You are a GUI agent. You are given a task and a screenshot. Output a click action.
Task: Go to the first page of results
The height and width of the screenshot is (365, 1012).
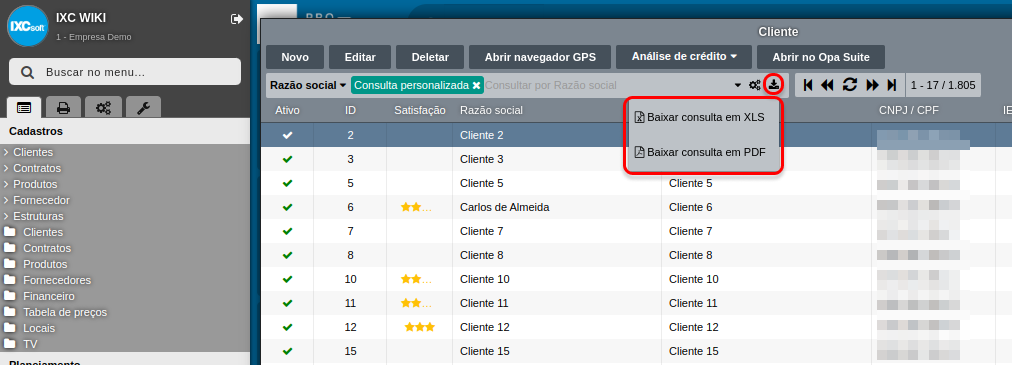pos(807,84)
